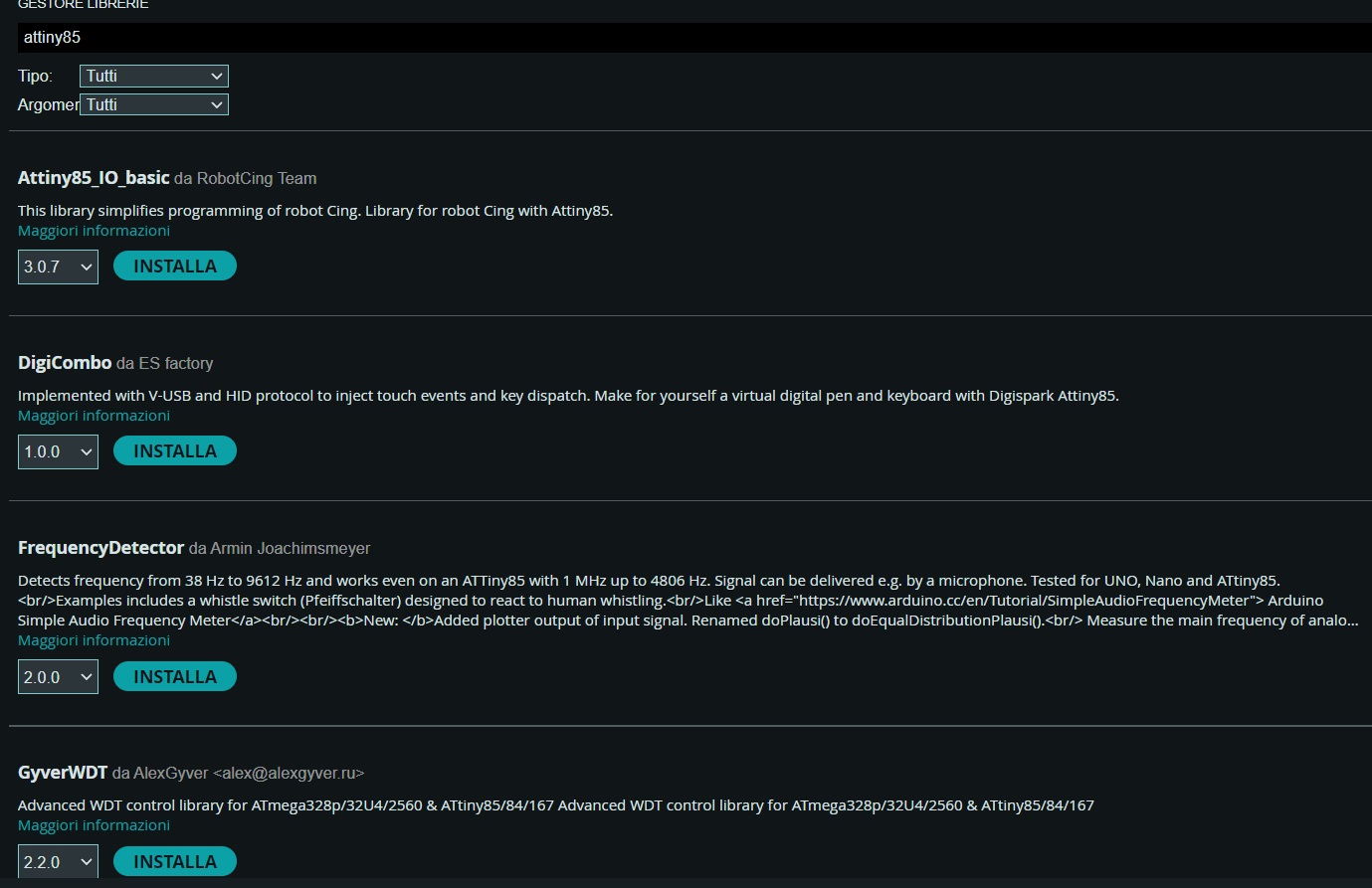The width and height of the screenshot is (1372, 888).
Task: Click the GyverWDT library title
Action: [x=62, y=773]
